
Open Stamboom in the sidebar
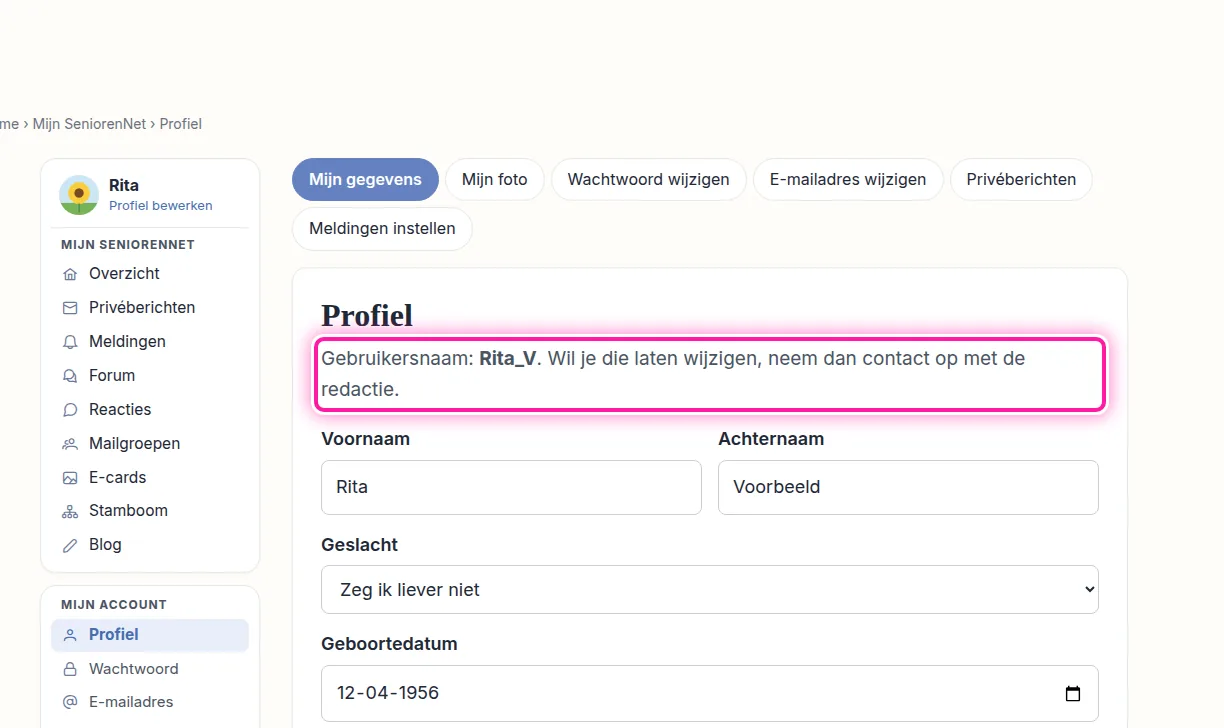[x=150, y=511]
